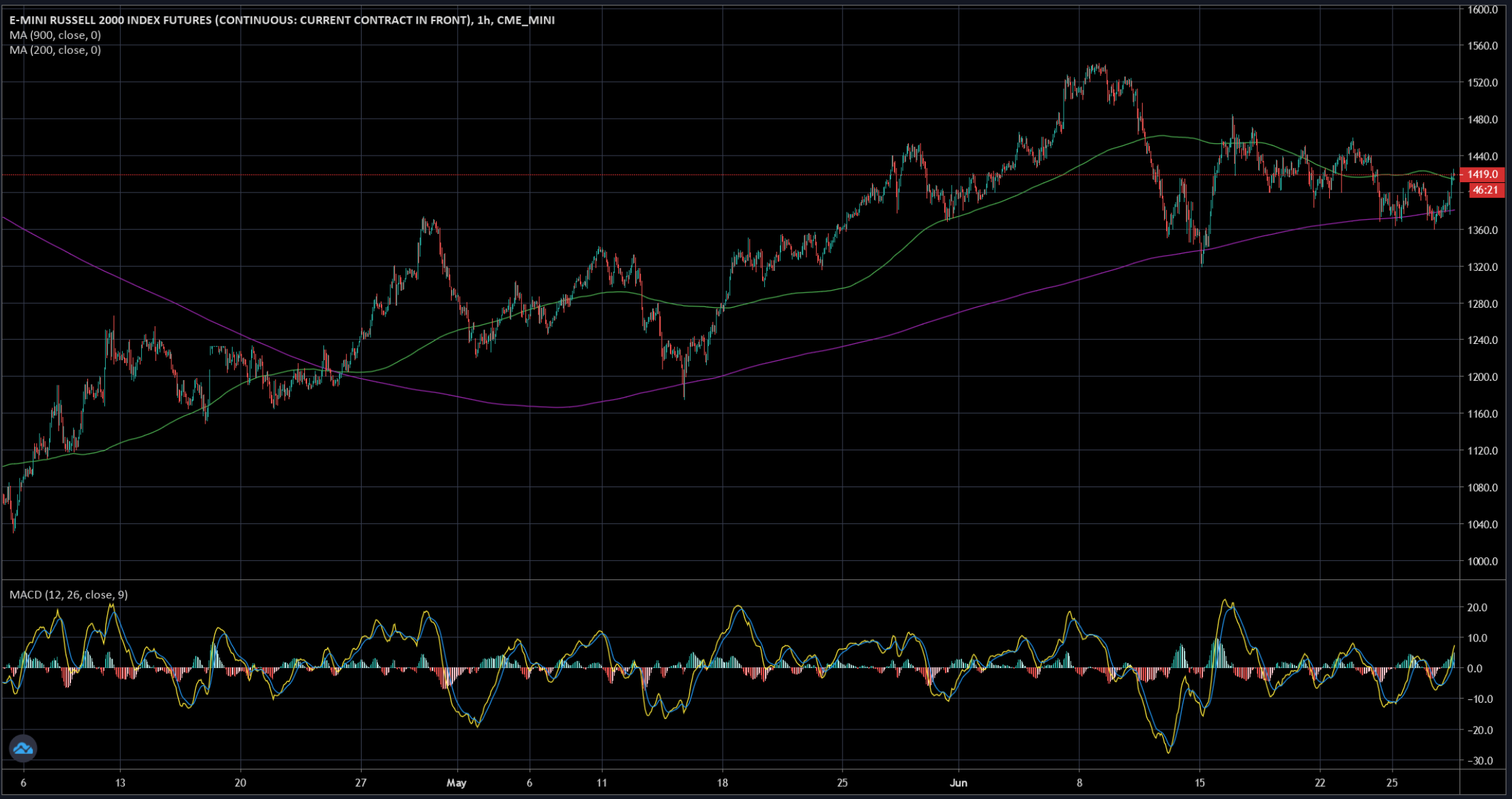Image resolution: width=1512 pixels, height=799 pixels.
Task: Click the 0.0 MACD axis label
Action: pyautogui.click(x=1475, y=669)
